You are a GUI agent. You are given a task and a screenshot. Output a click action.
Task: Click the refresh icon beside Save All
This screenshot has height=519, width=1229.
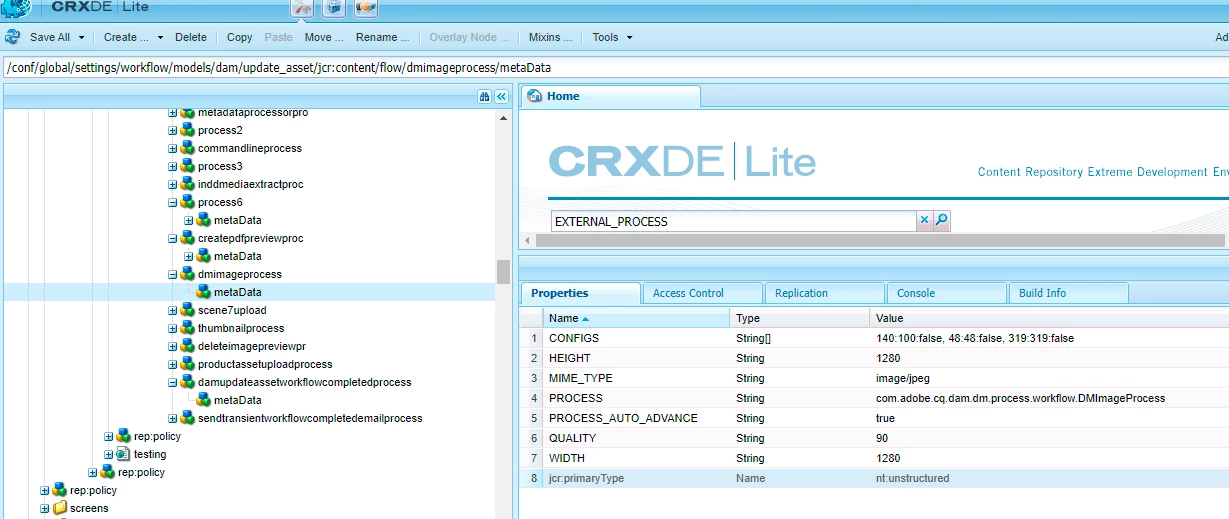12,37
